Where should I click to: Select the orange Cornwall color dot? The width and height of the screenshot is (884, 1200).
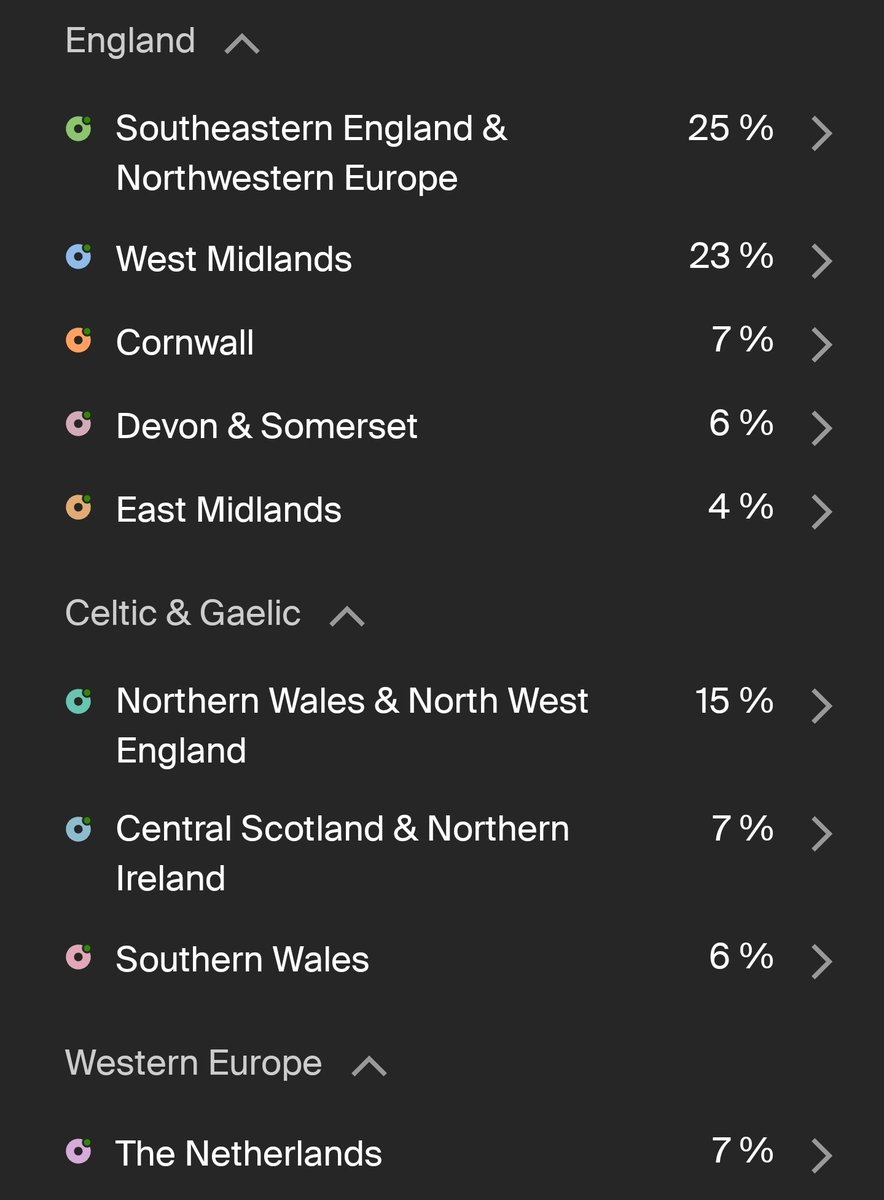pyautogui.click(x=79, y=340)
